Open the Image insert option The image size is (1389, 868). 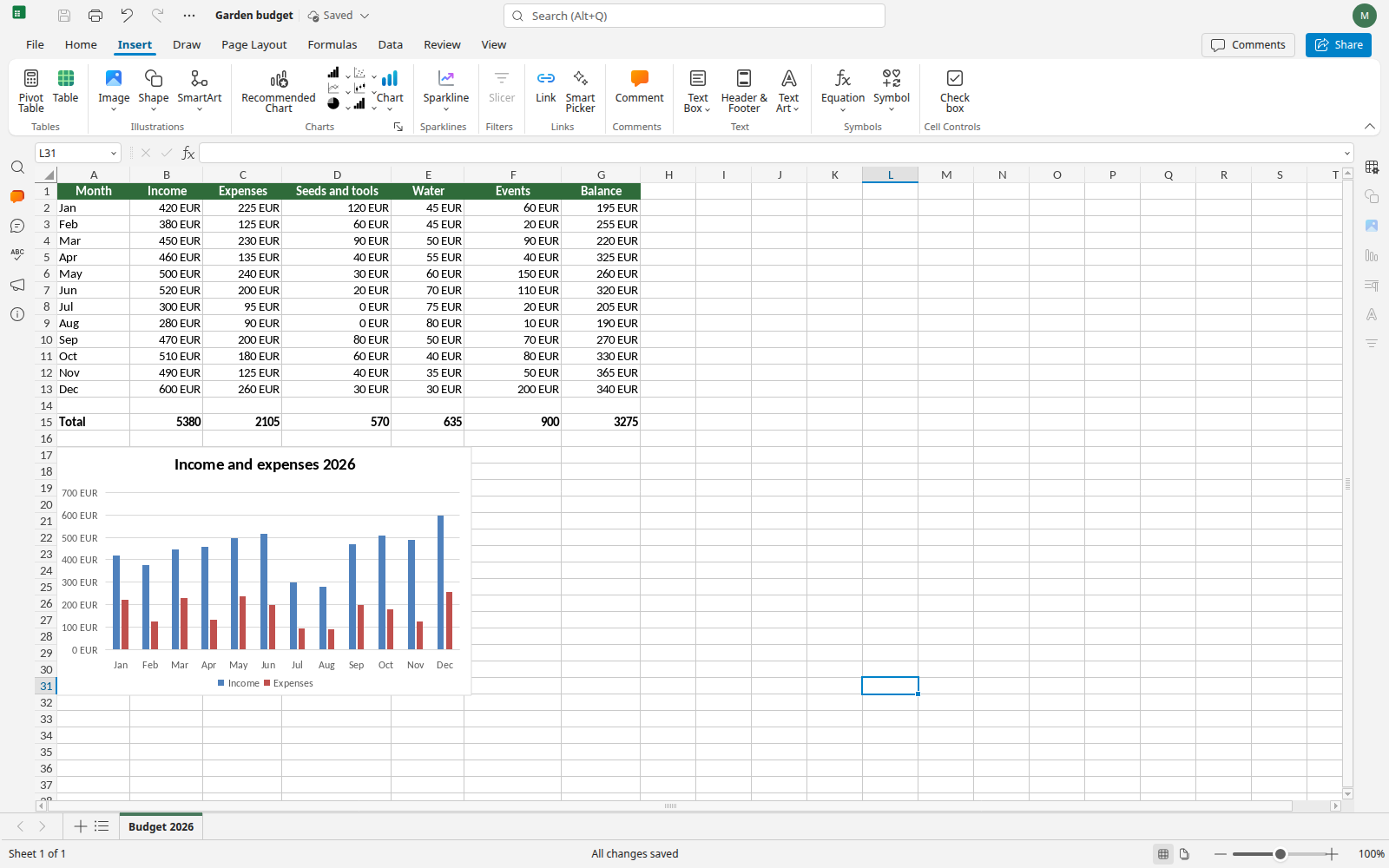click(x=114, y=90)
